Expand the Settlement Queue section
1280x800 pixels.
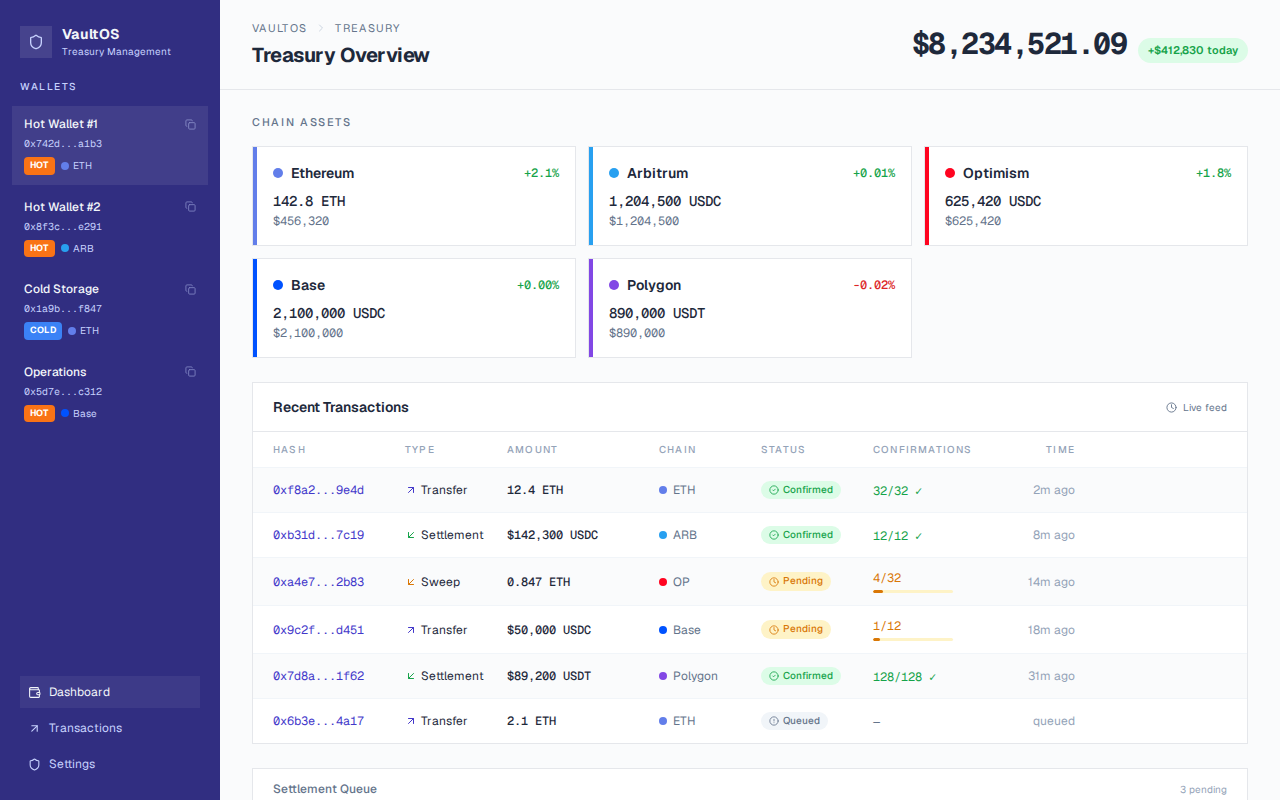325,789
